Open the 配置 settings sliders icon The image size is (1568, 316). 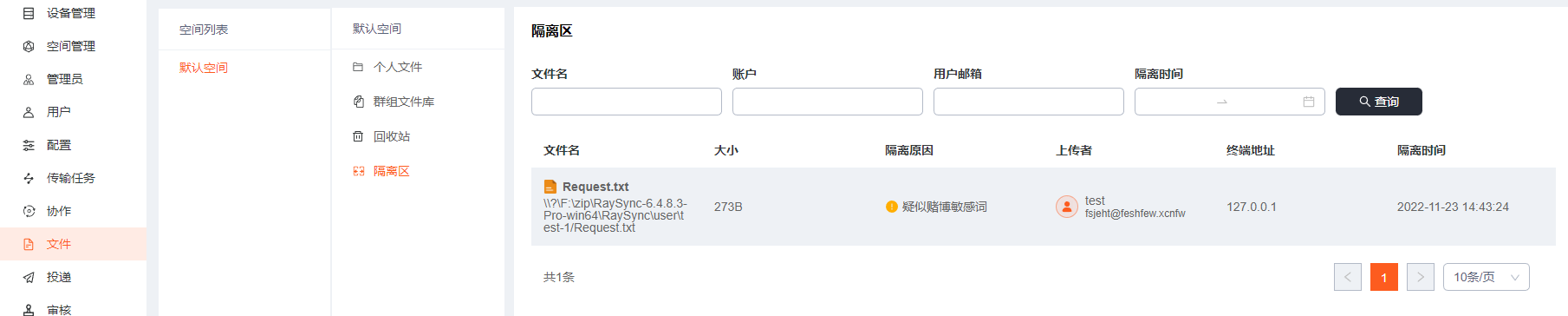pos(29,145)
